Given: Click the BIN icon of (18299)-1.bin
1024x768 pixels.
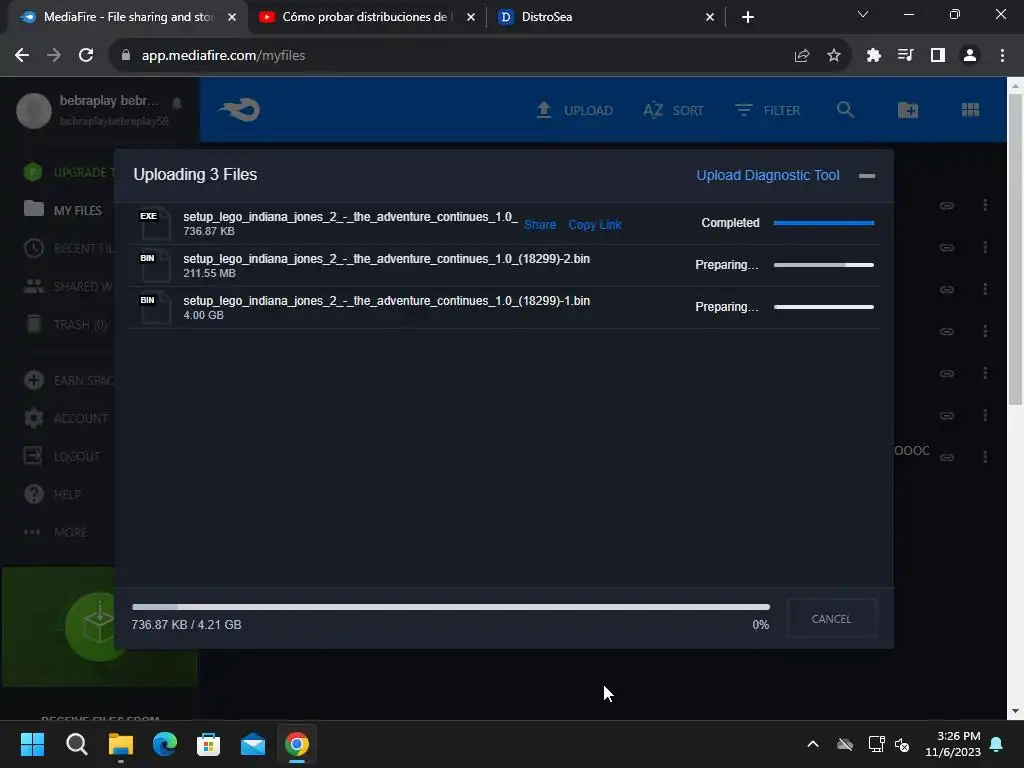Looking at the screenshot, I should coord(154,308).
